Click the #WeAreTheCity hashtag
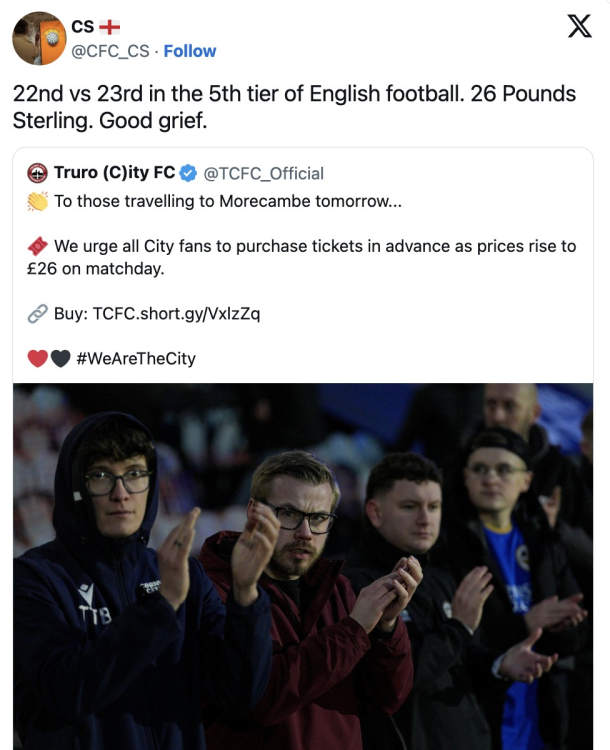Viewport: 610px width, 750px height. (x=136, y=358)
